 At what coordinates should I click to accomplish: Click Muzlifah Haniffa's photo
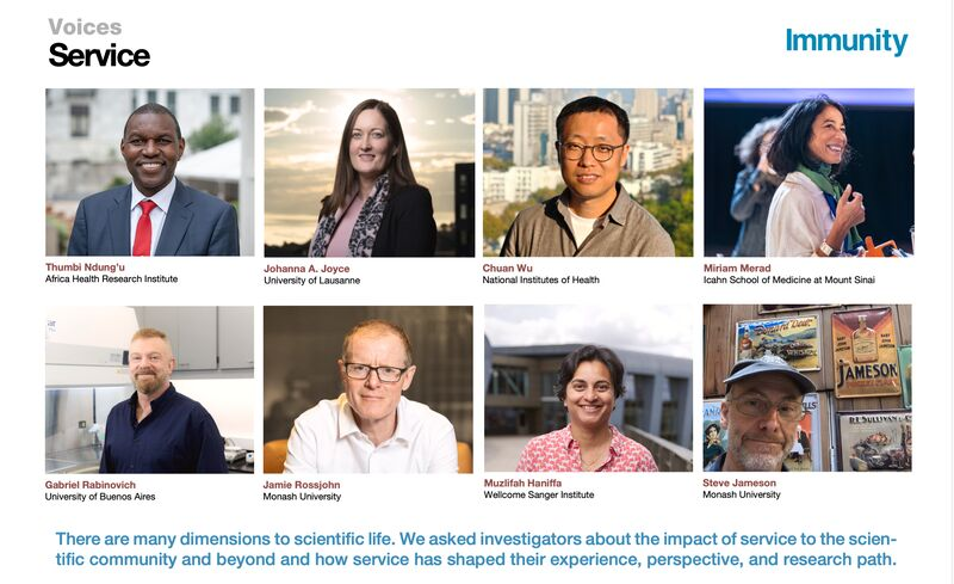(x=588, y=388)
